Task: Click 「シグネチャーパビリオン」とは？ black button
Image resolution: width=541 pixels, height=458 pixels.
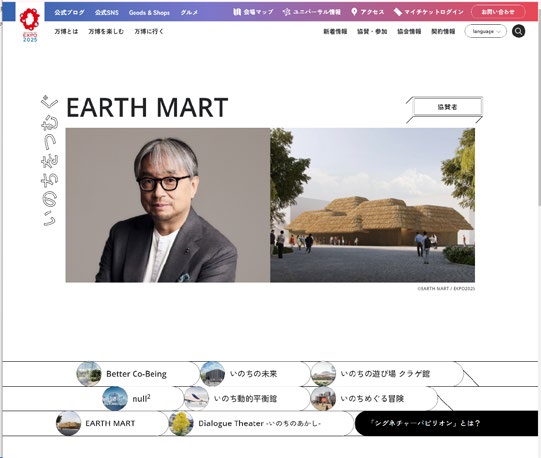Action: pos(446,423)
